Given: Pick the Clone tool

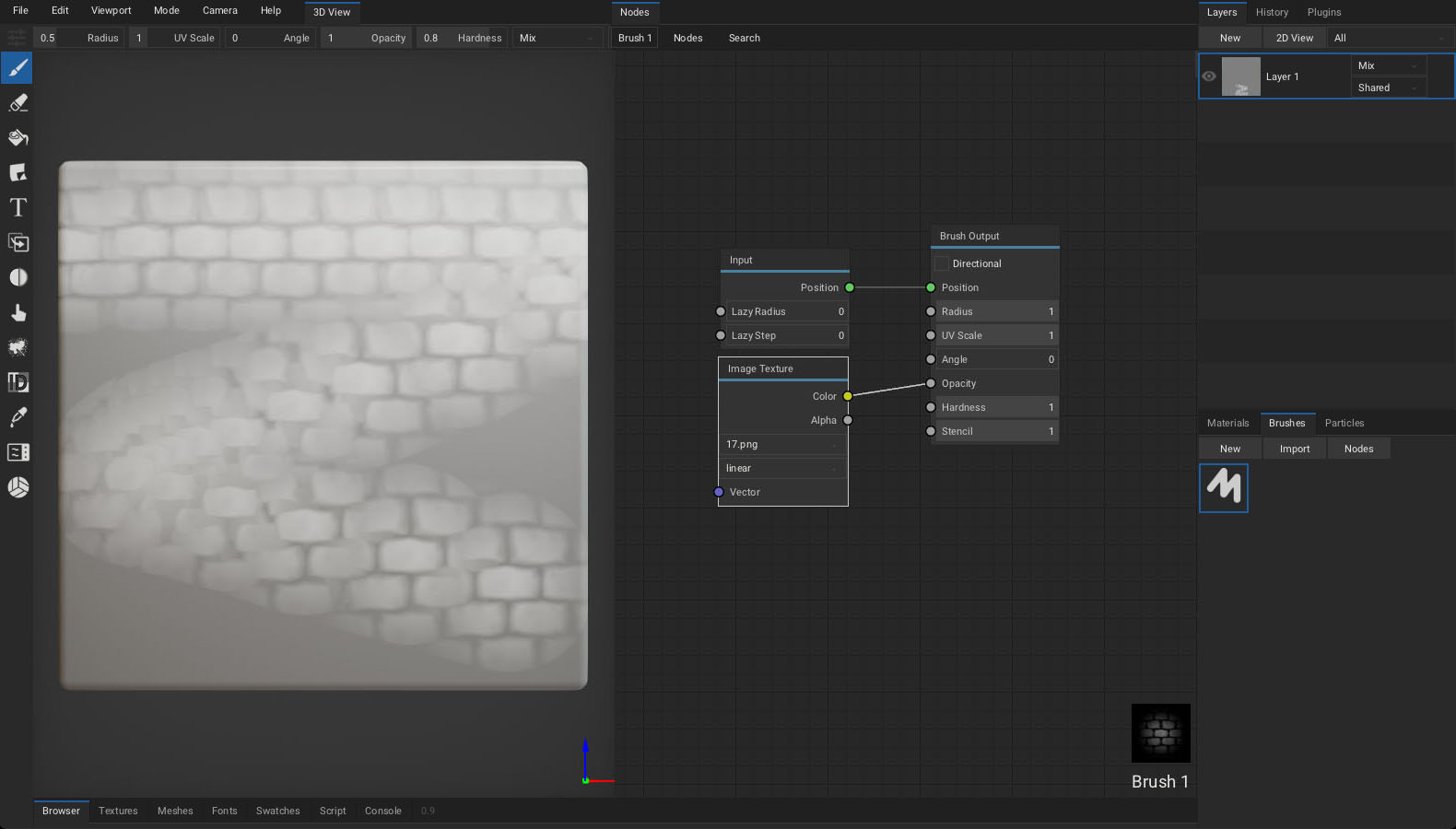Looking at the screenshot, I should point(18,243).
